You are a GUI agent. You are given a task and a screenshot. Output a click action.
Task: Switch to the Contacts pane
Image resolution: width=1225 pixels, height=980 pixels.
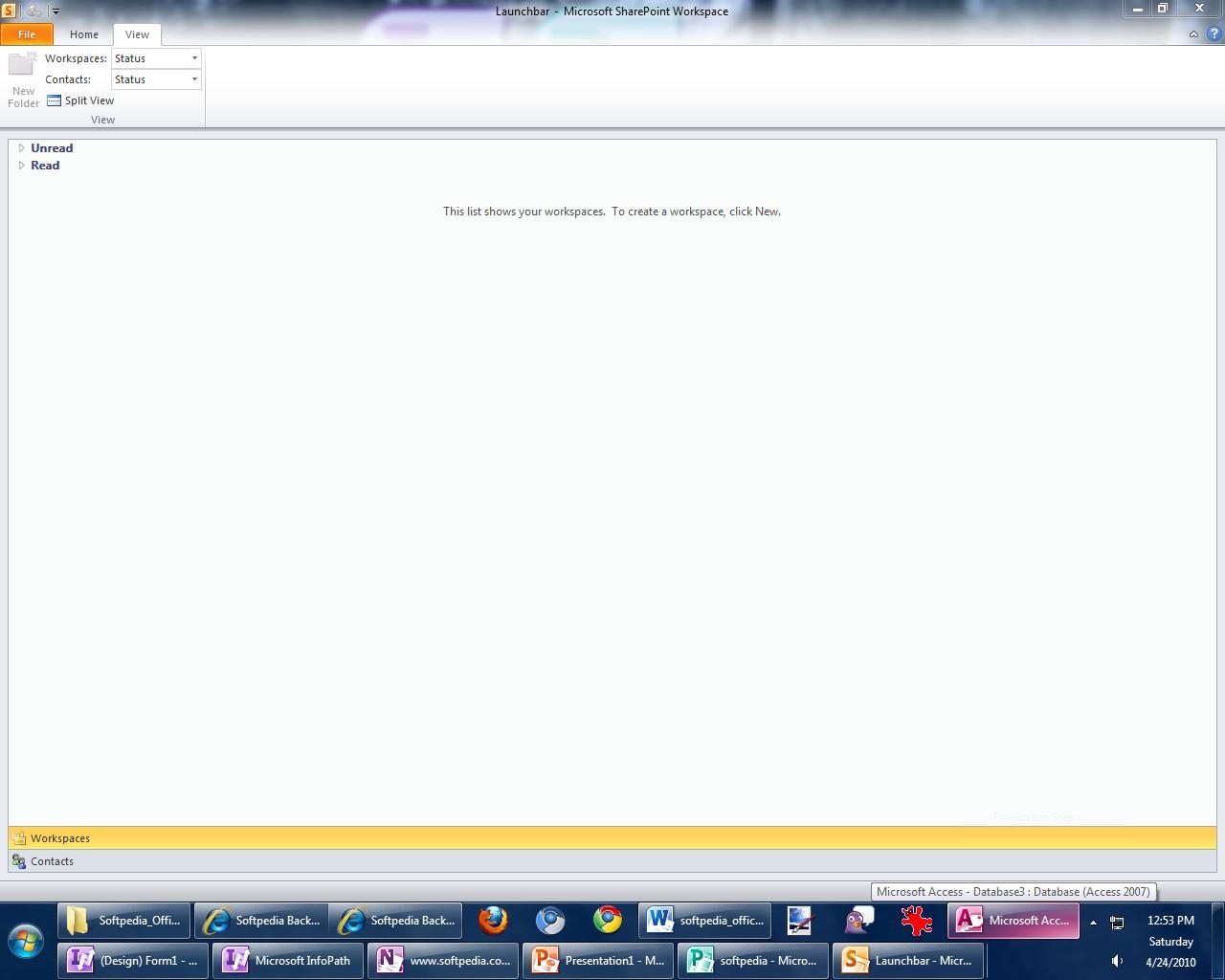pos(52,861)
